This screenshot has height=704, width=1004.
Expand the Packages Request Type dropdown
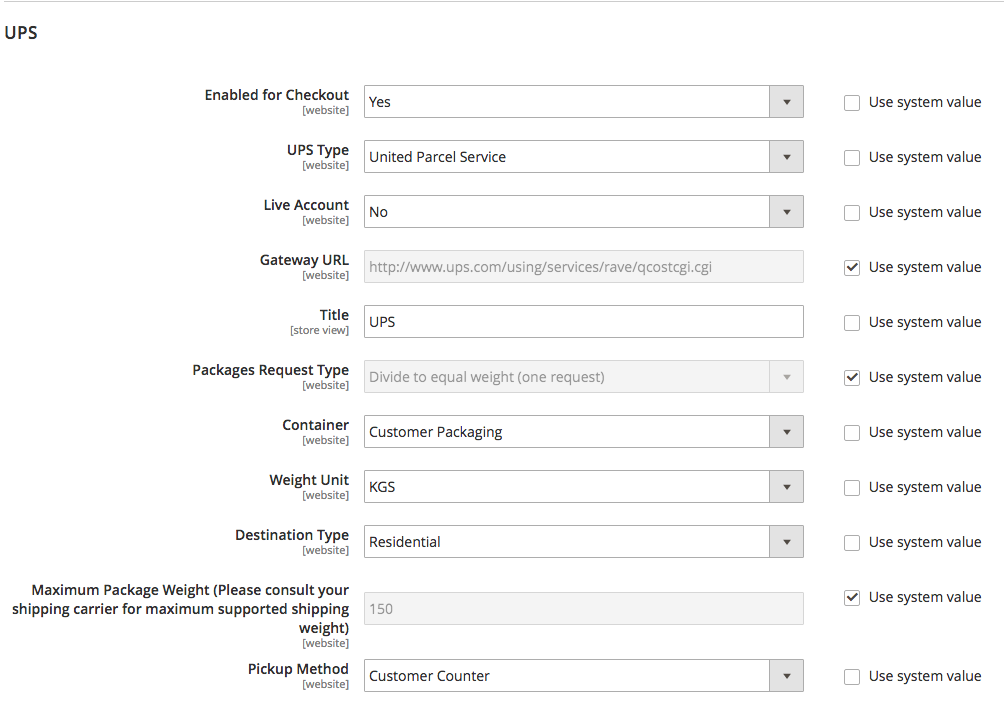(786, 376)
